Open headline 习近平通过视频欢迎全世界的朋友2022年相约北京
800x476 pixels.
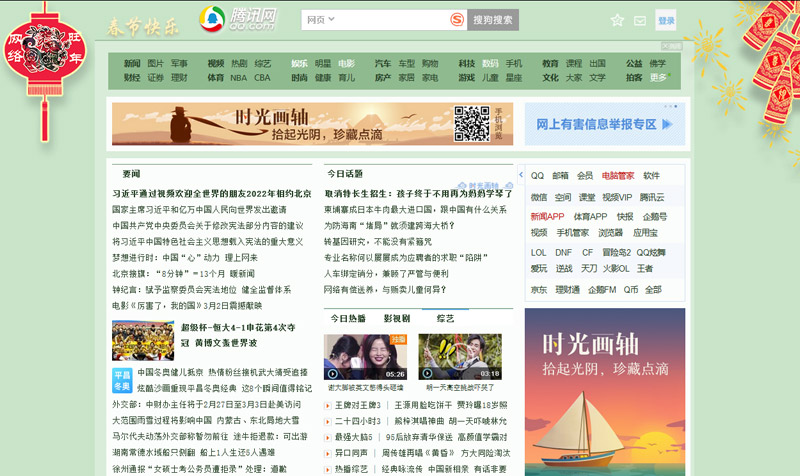coord(212,193)
